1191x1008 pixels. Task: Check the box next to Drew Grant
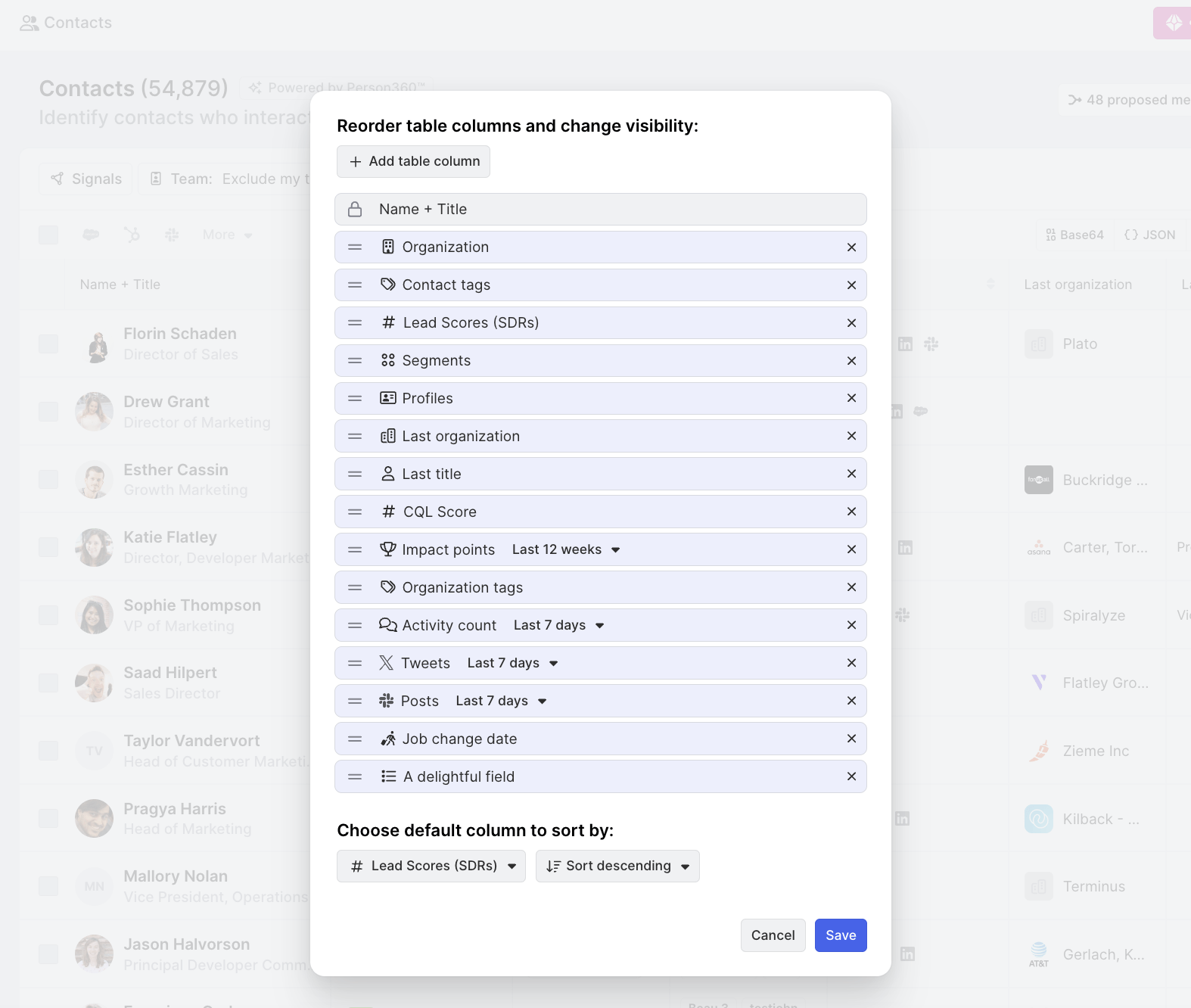48,412
